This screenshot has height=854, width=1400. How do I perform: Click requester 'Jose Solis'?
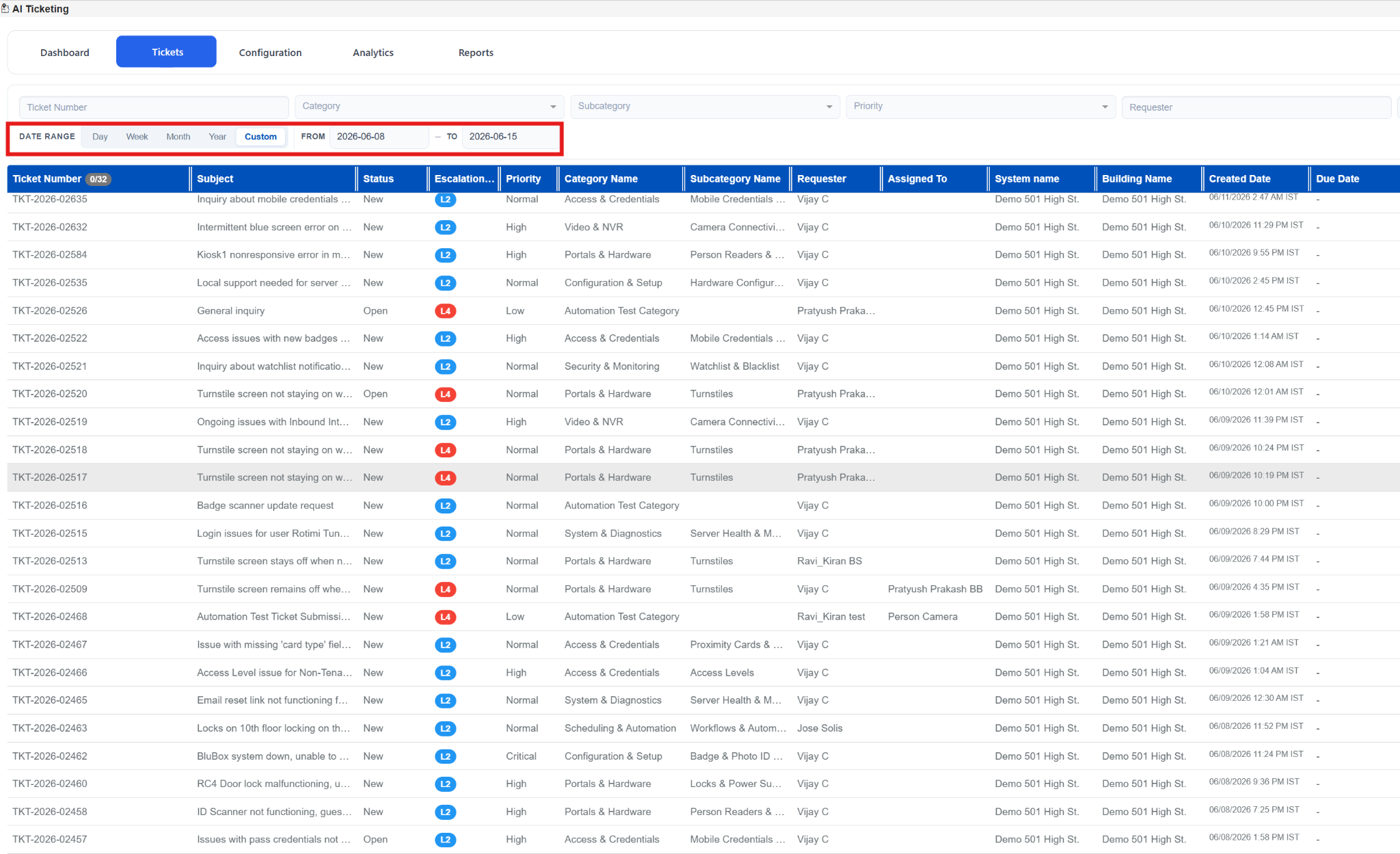820,729
